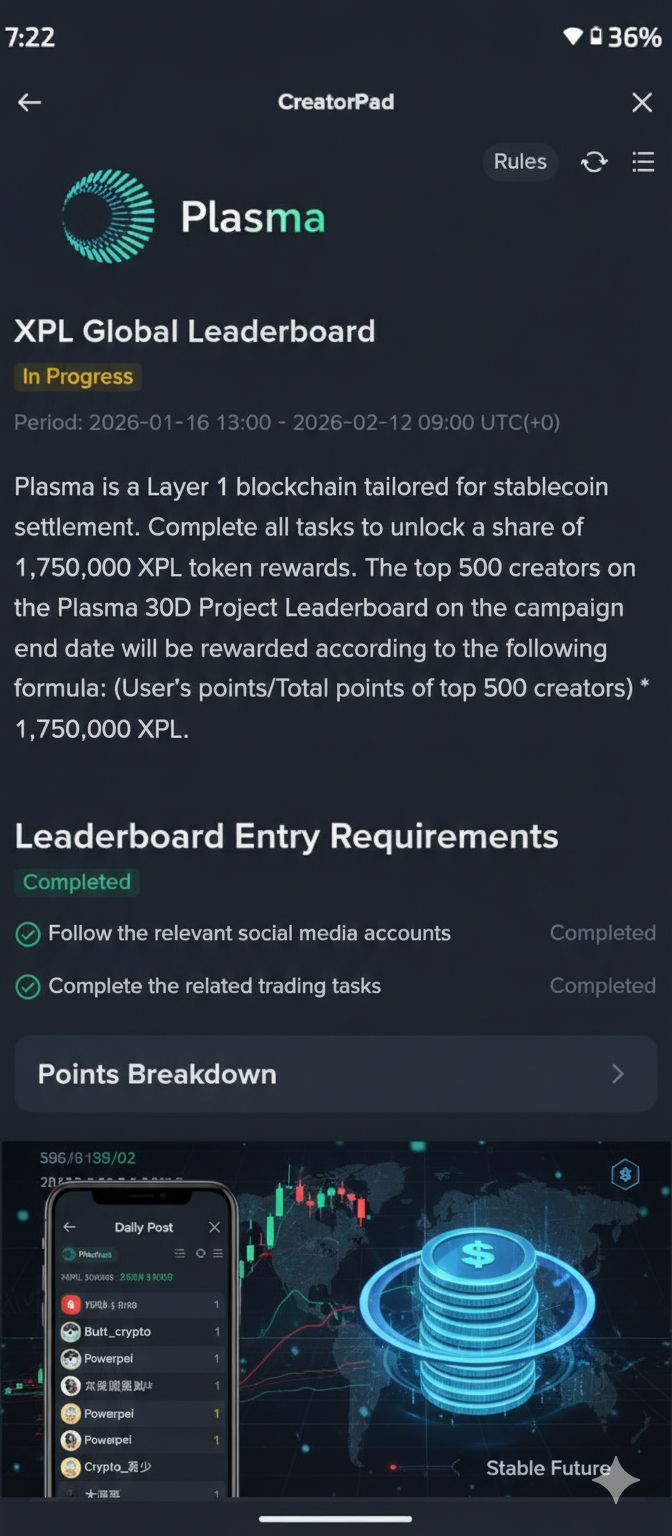Tap the battery indicator in the status bar
This screenshot has height=1536, width=672.
[x=596, y=37]
